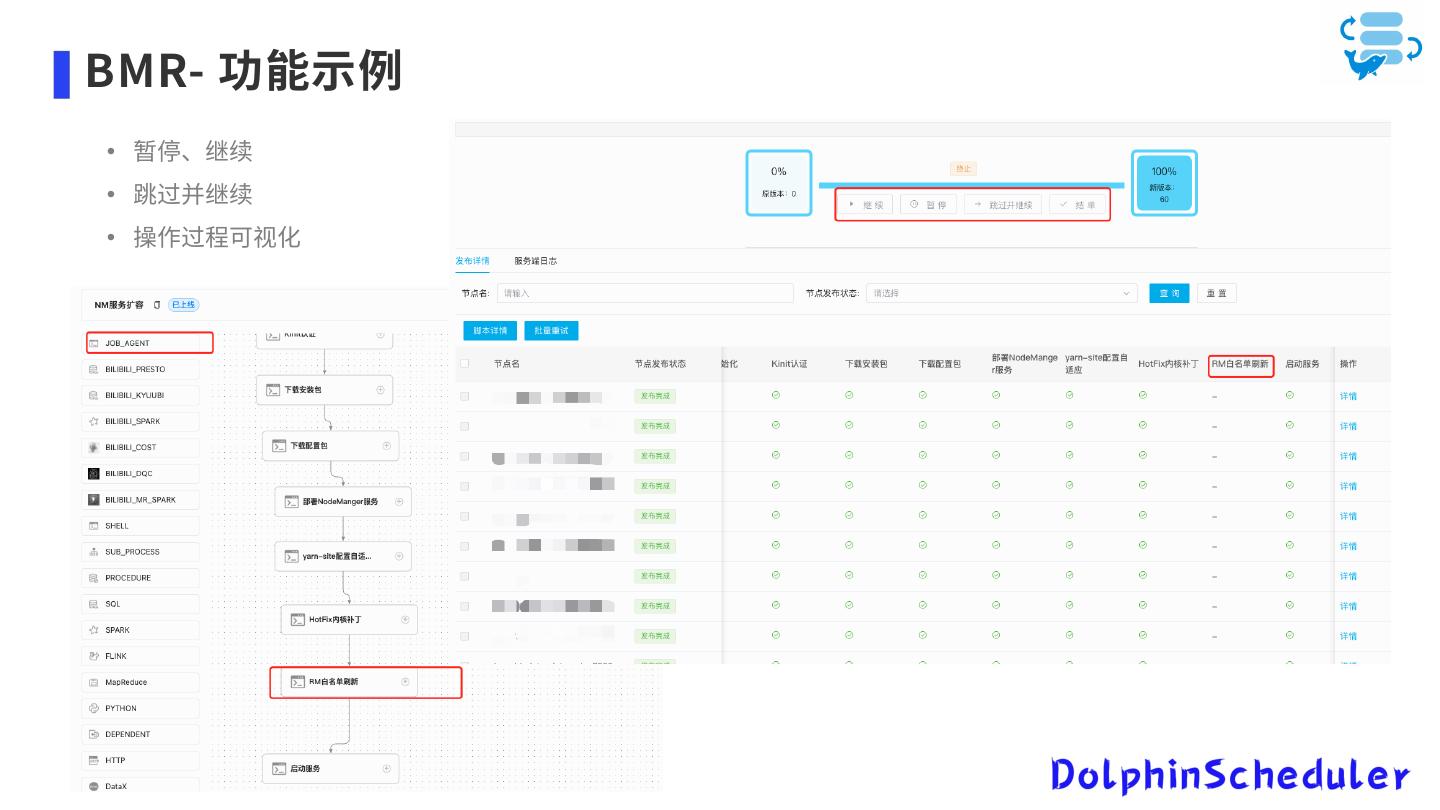Screen dimensions: 1440x810
Task: Open the 节点发布状态 dropdown
Action: point(1002,293)
